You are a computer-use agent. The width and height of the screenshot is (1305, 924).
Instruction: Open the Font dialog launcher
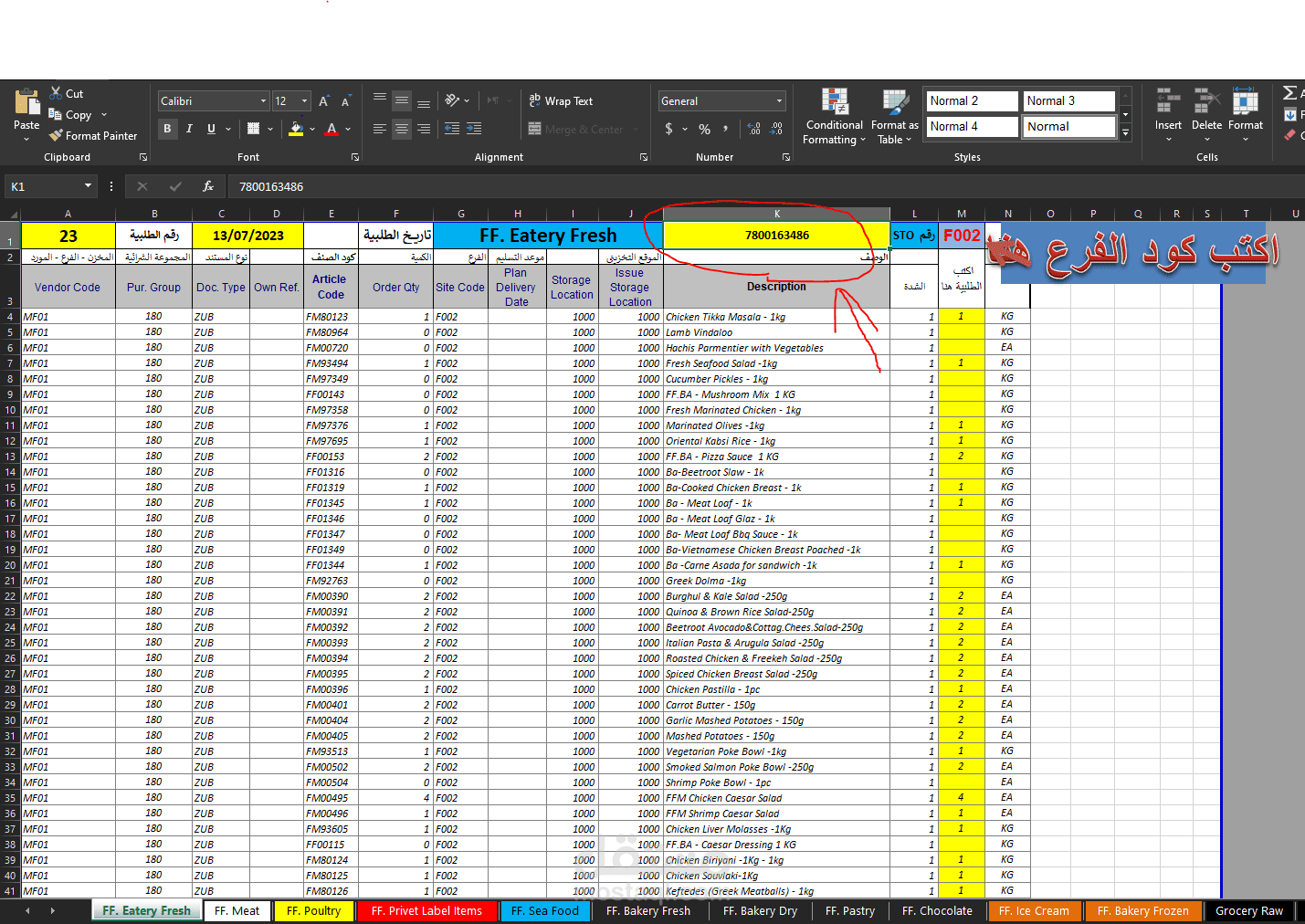click(x=355, y=157)
